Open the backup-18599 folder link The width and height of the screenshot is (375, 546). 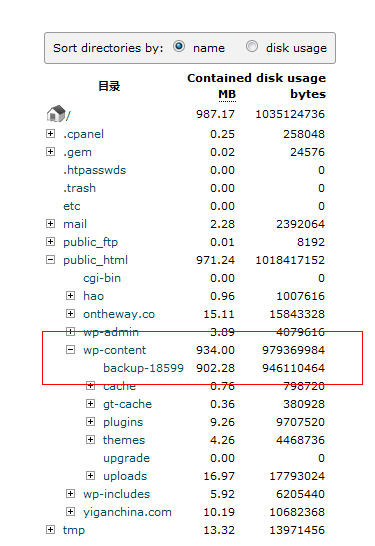point(143,368)
